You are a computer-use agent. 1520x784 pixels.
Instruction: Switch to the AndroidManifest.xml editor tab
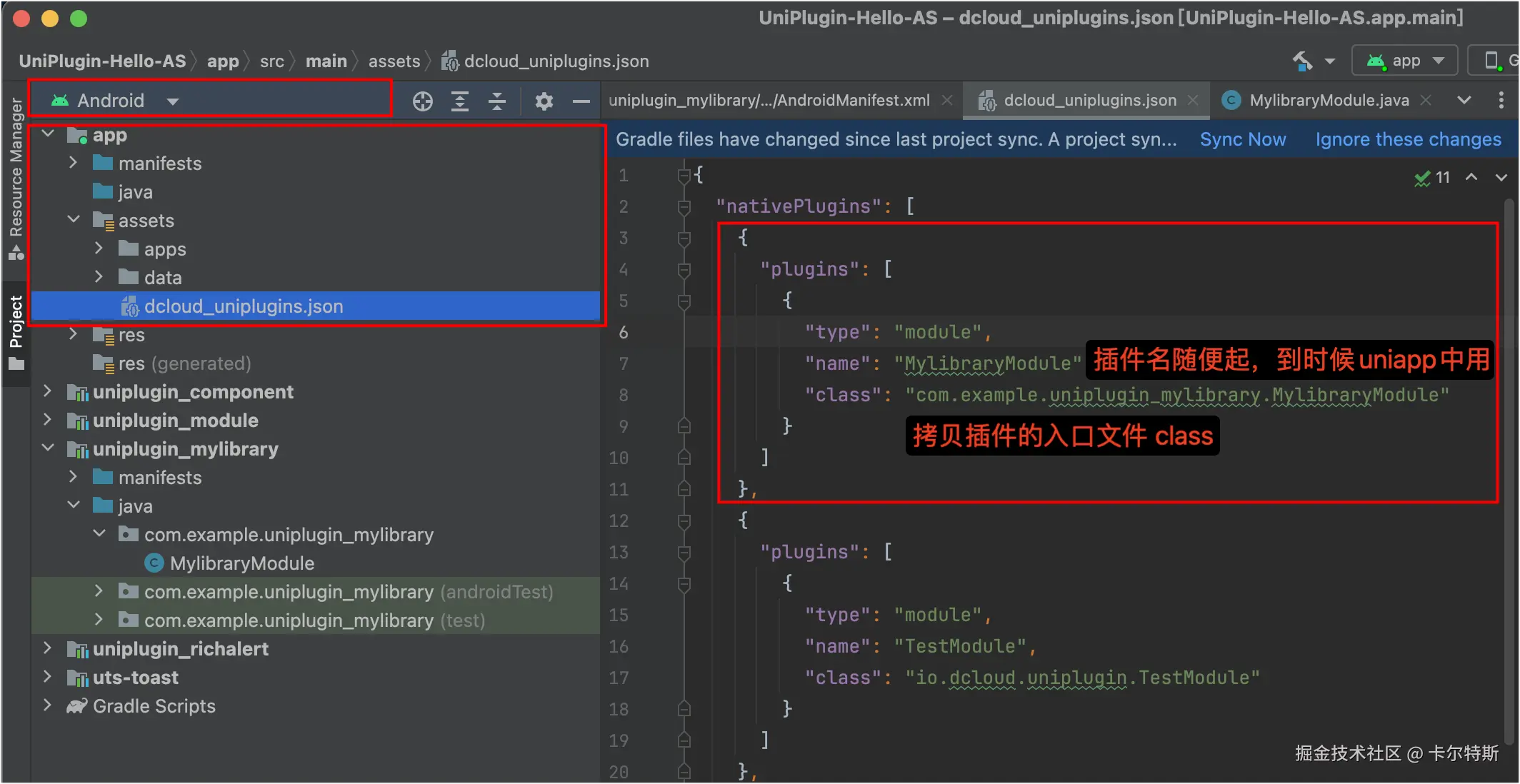tap(769, 100)
